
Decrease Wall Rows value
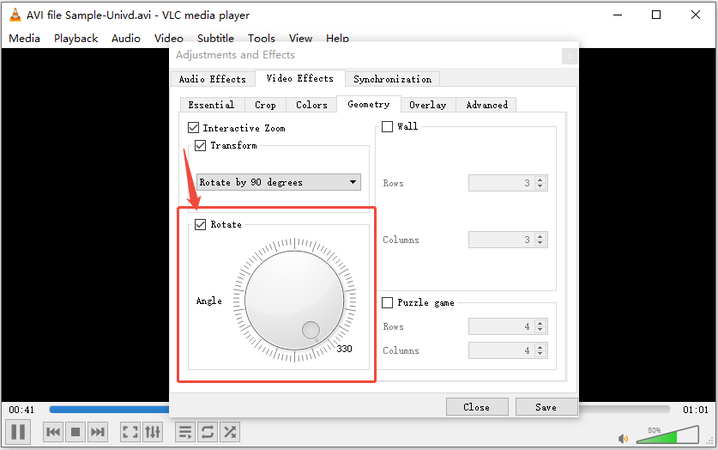(x=540, y=187)
